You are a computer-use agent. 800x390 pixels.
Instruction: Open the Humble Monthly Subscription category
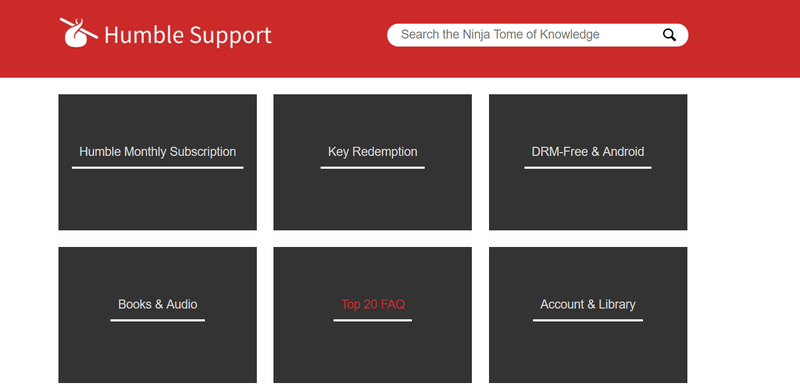[158, 162]
